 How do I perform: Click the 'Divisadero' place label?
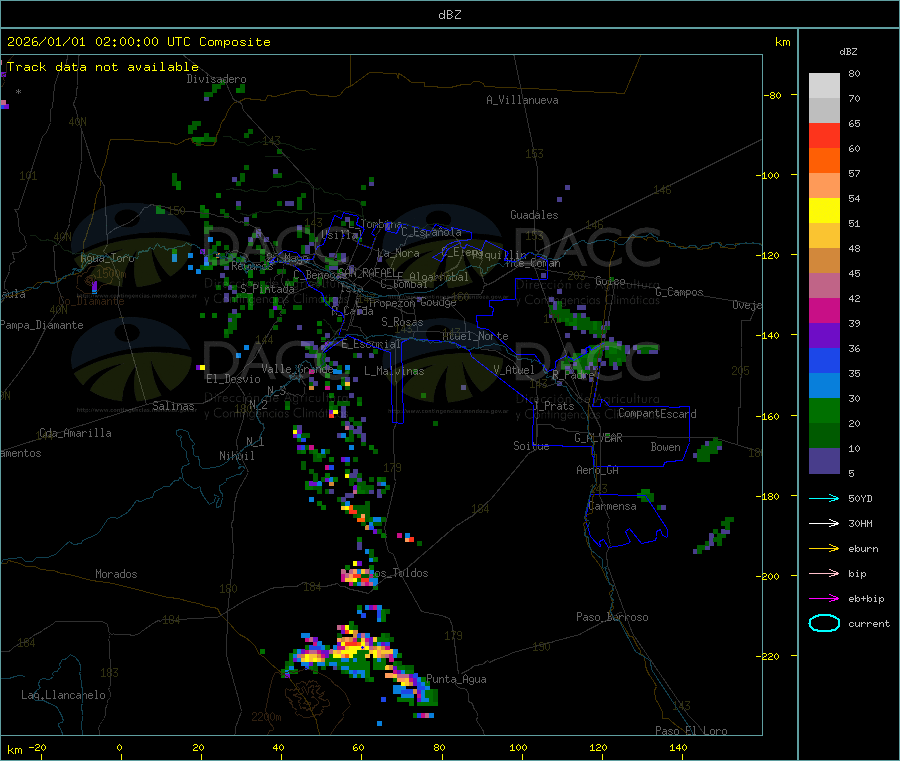click(216, 79)
